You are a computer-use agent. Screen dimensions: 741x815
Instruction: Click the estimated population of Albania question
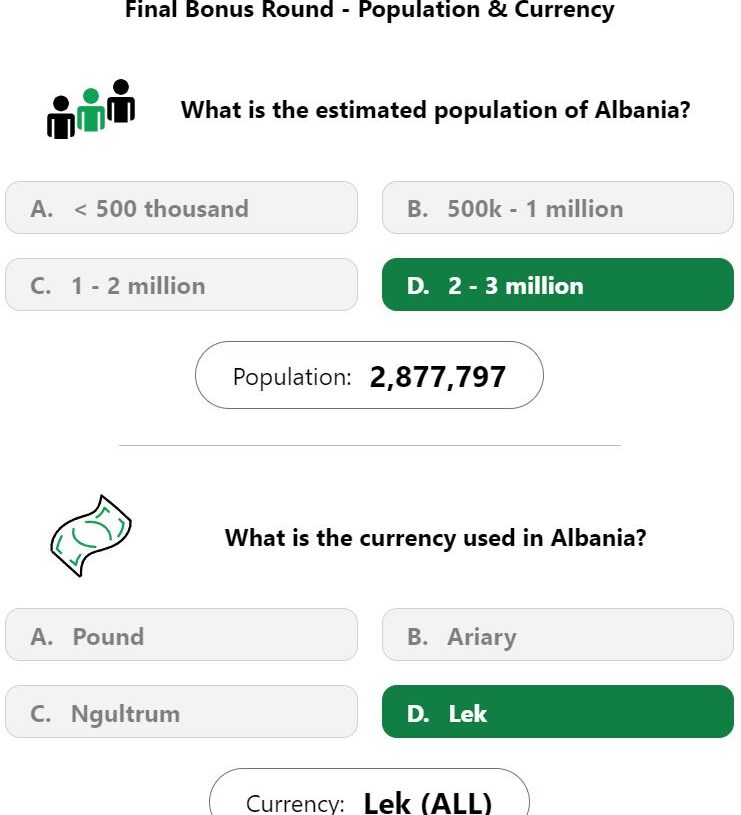click(x=435, y=110)
